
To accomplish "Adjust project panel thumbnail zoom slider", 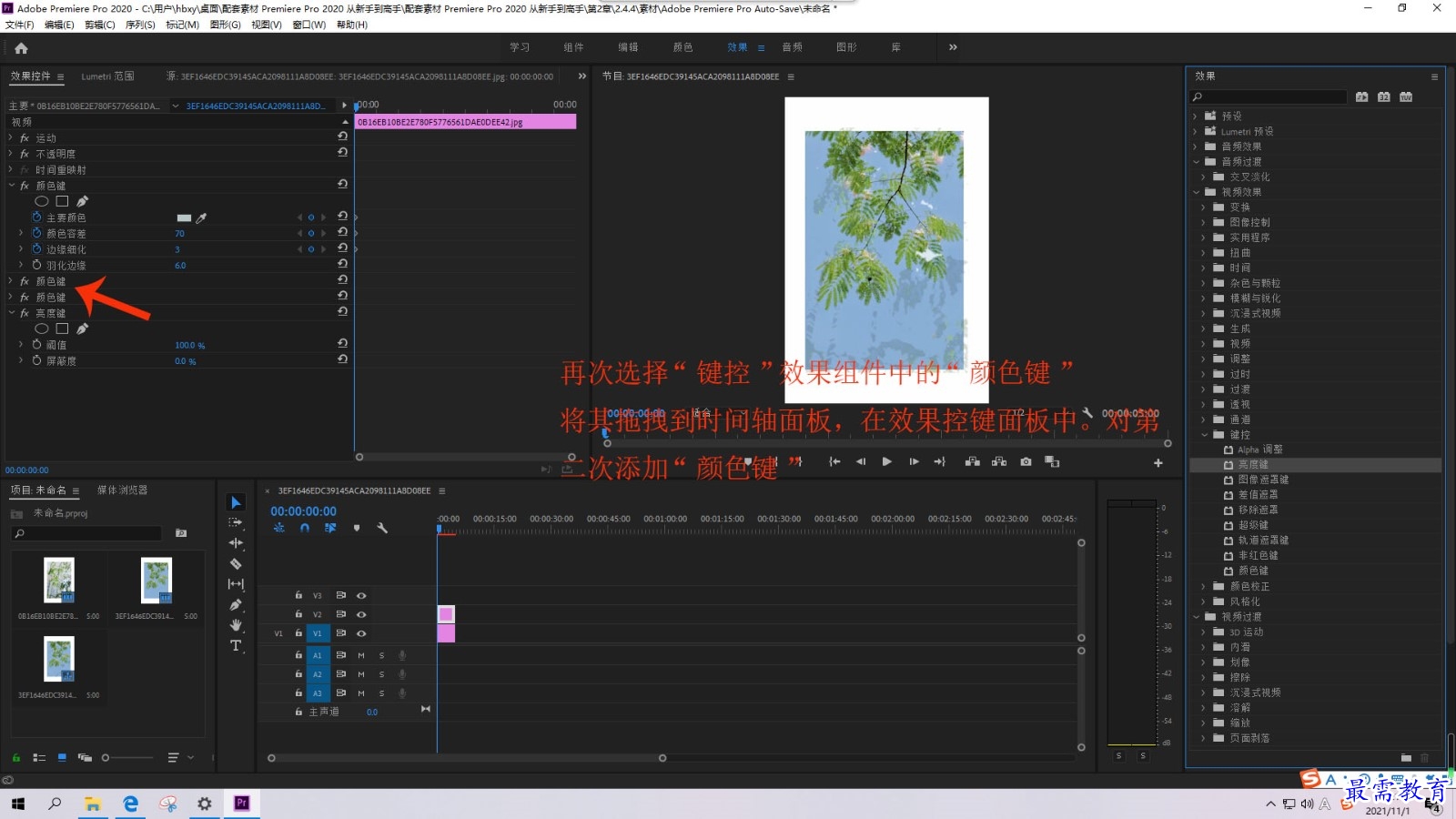I will click(x=127, y=757).
